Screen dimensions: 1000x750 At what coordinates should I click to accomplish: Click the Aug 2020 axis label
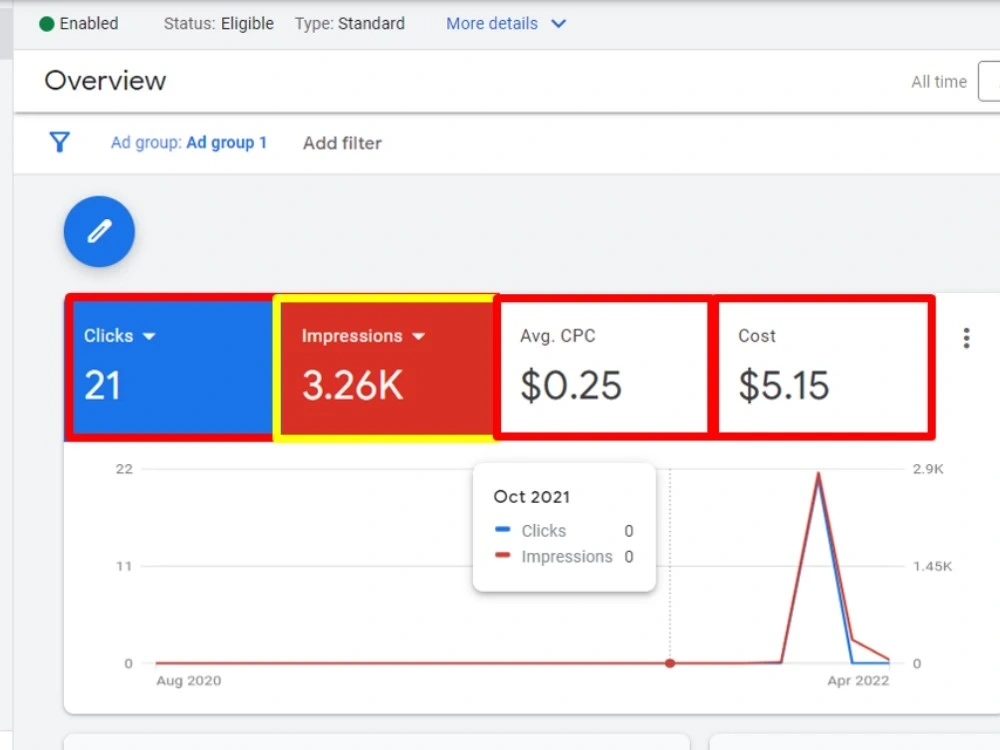[x=189, y=680]
